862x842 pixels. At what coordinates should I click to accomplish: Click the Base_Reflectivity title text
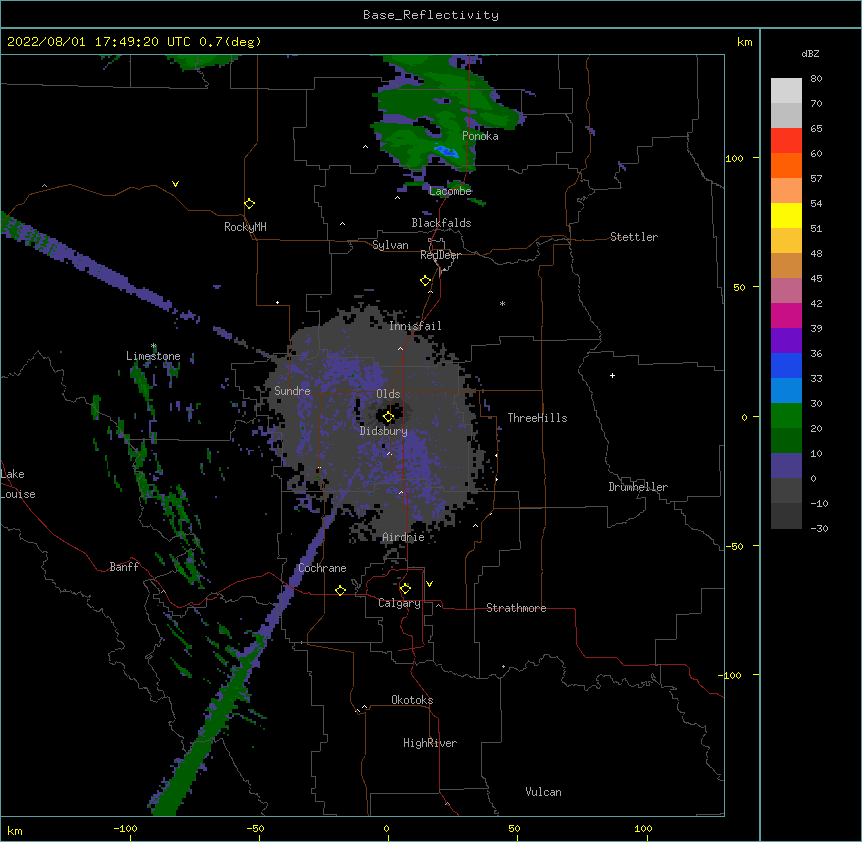(x=430, y=15)
